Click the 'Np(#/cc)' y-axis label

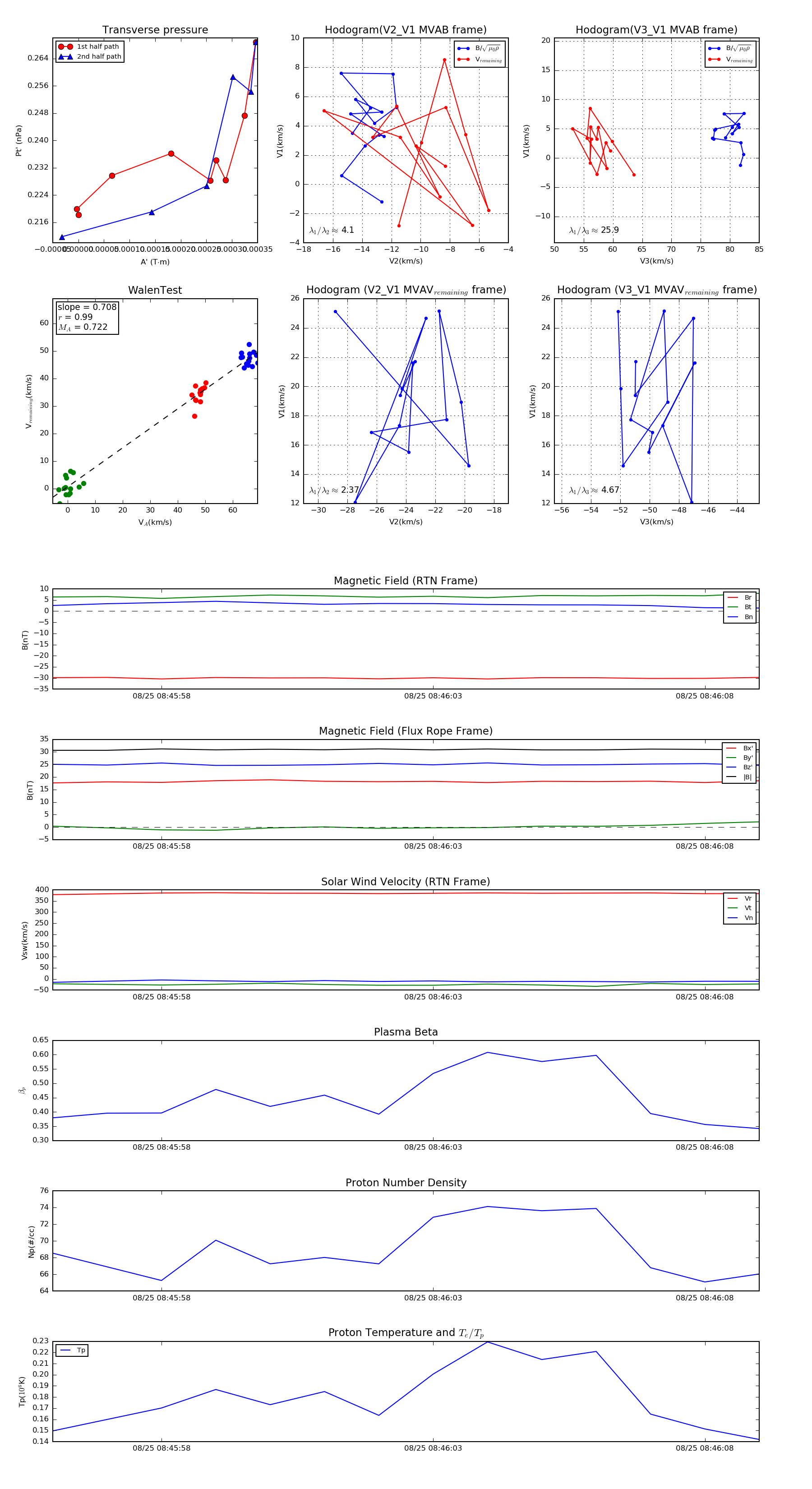[31, 1242]
